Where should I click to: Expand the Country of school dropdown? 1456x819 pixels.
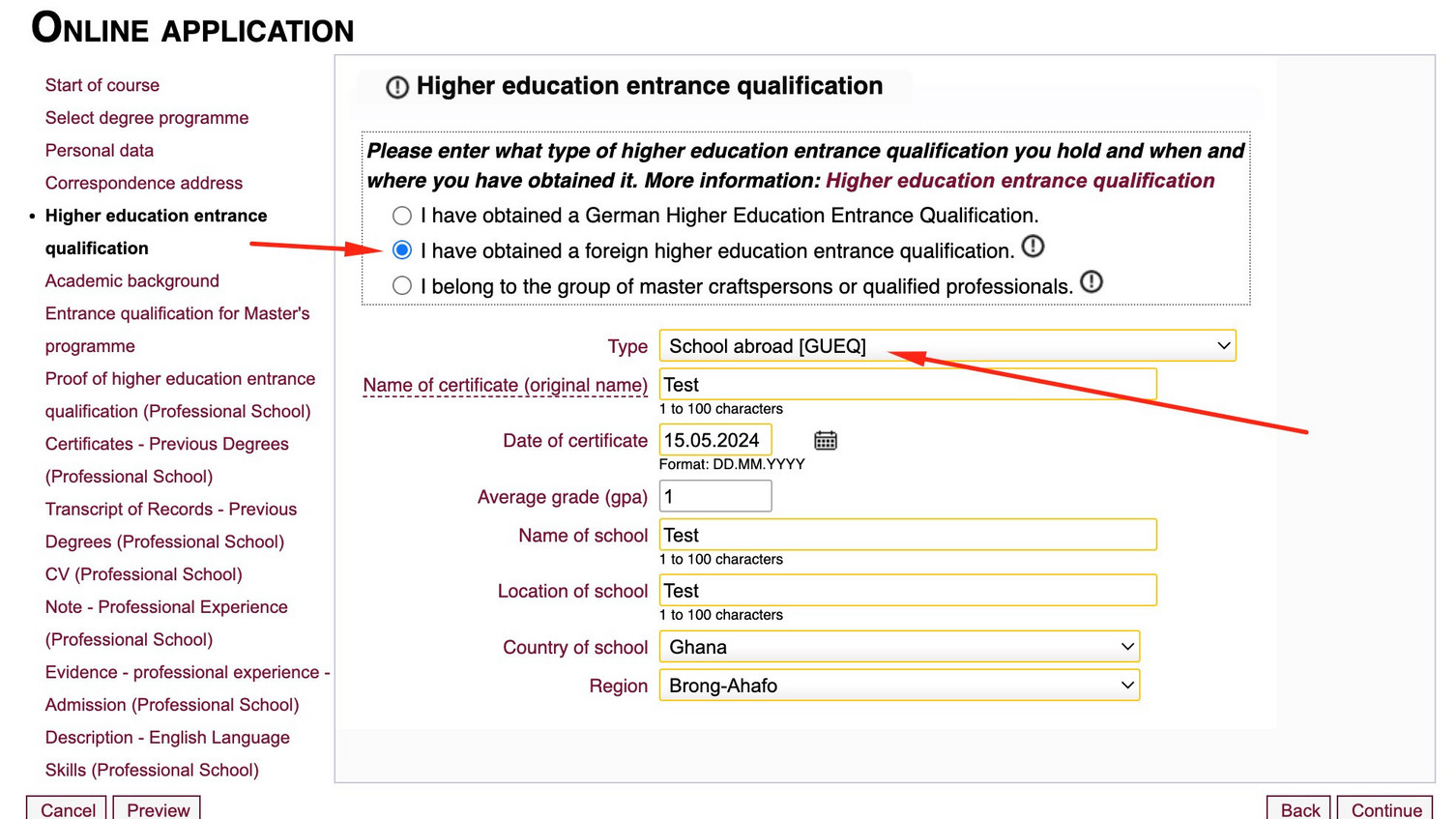click(x=898, y=647)
